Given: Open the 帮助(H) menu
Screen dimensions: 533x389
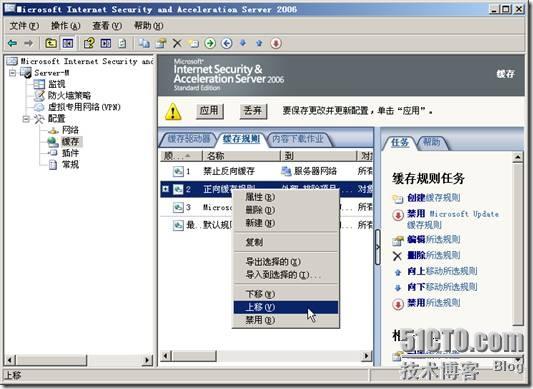Looking at the screenshot, I should pos(148,26).
